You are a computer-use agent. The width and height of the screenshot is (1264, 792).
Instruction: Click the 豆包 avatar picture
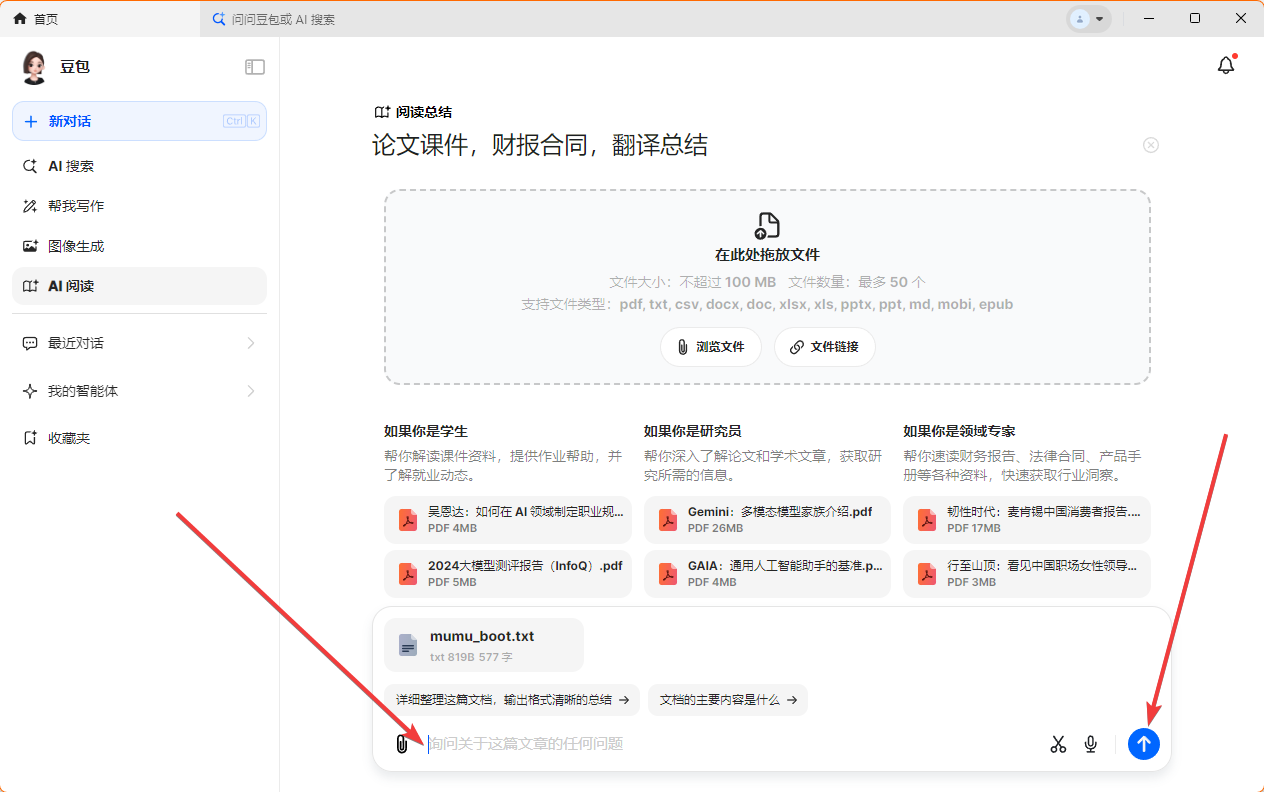tap(34, 67)
